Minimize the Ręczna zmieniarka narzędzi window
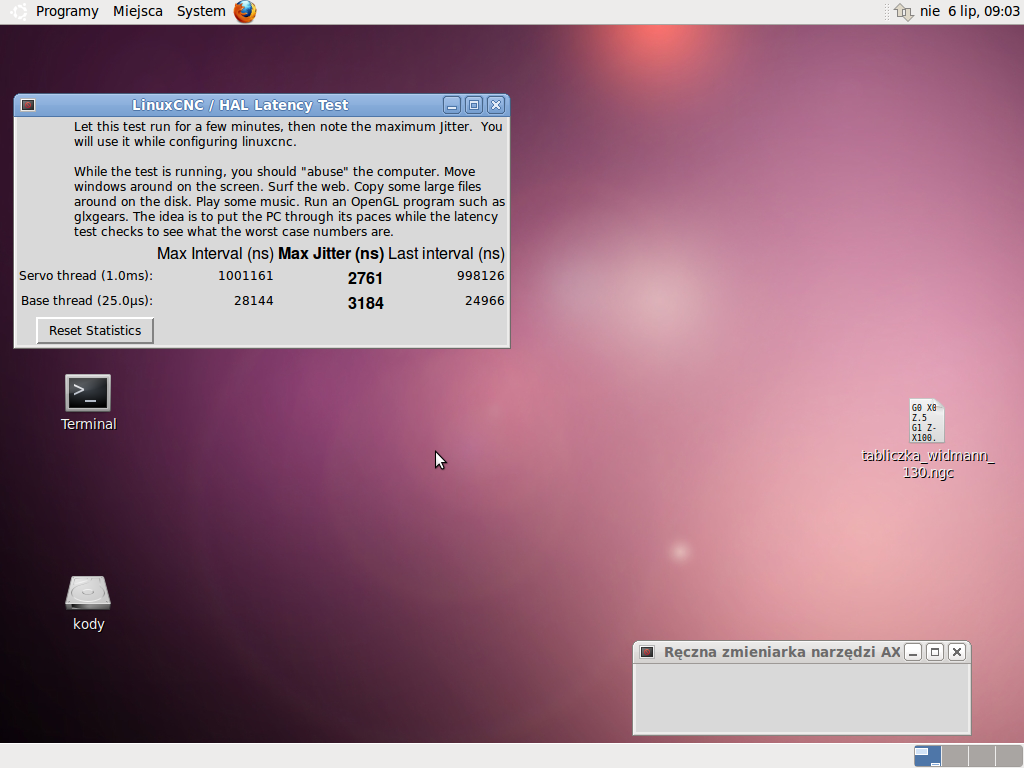This screenshot has height=768, width=1024. click(913, 652)
